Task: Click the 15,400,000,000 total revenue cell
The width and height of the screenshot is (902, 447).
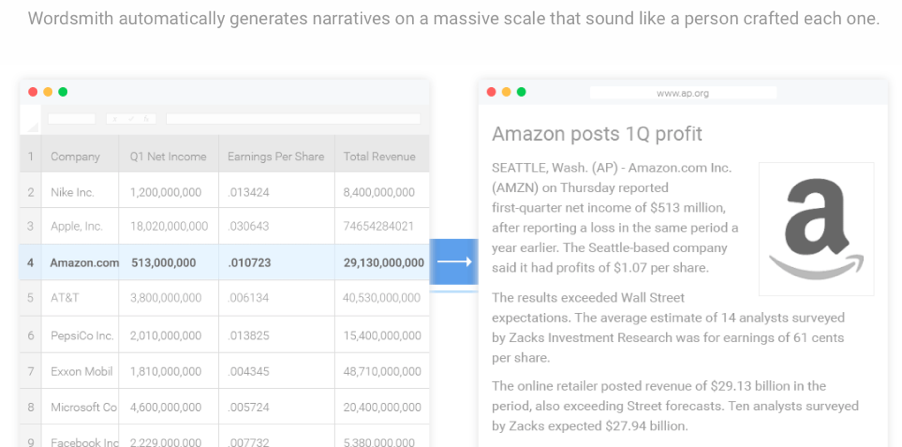Action: pyautogui.click(x=382, y=335)
